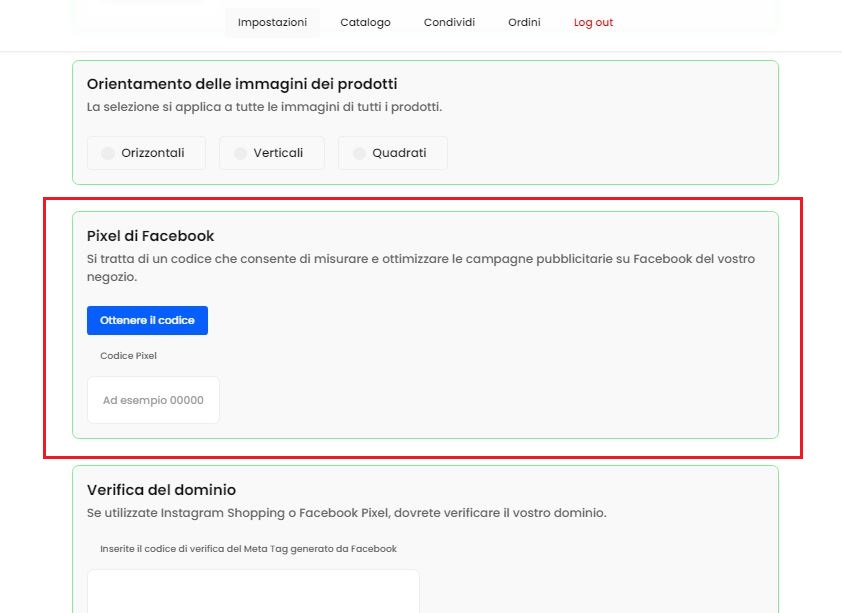Open the Impostazioni tab
Image resolution: width=842 pixels, height=613 pixels.
(272, 22)
